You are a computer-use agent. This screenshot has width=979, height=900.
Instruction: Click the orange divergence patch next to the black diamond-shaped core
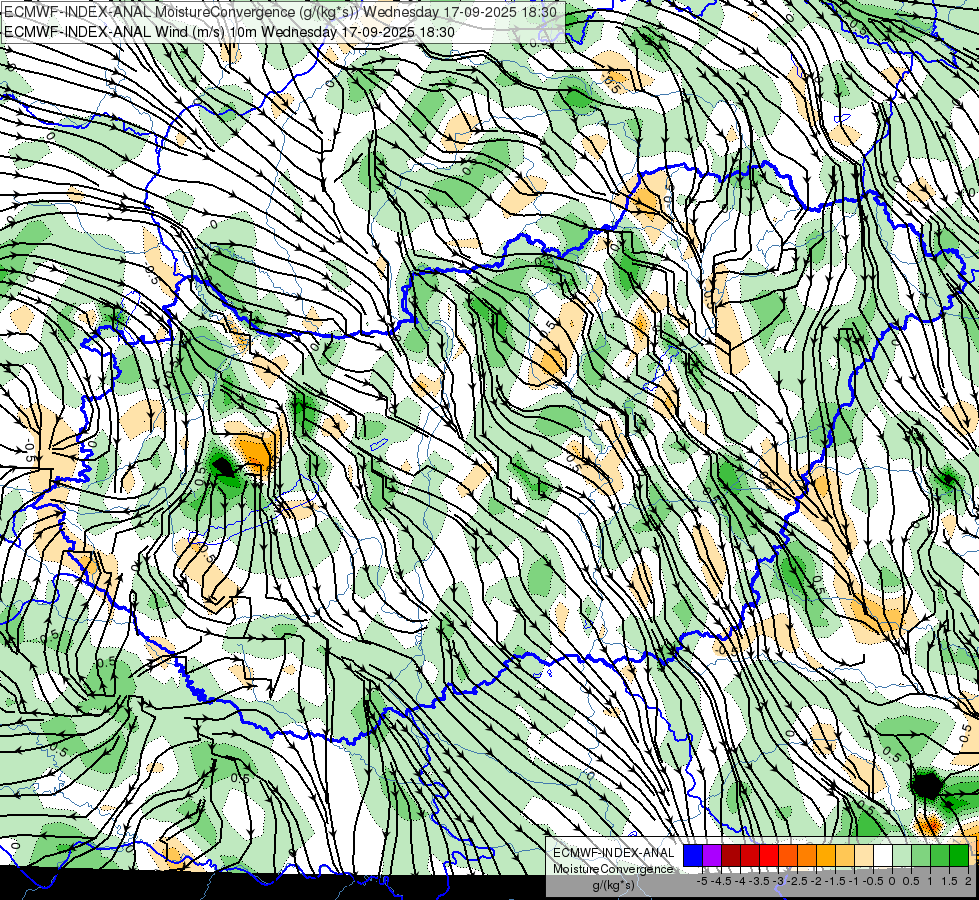coord(257,453)
